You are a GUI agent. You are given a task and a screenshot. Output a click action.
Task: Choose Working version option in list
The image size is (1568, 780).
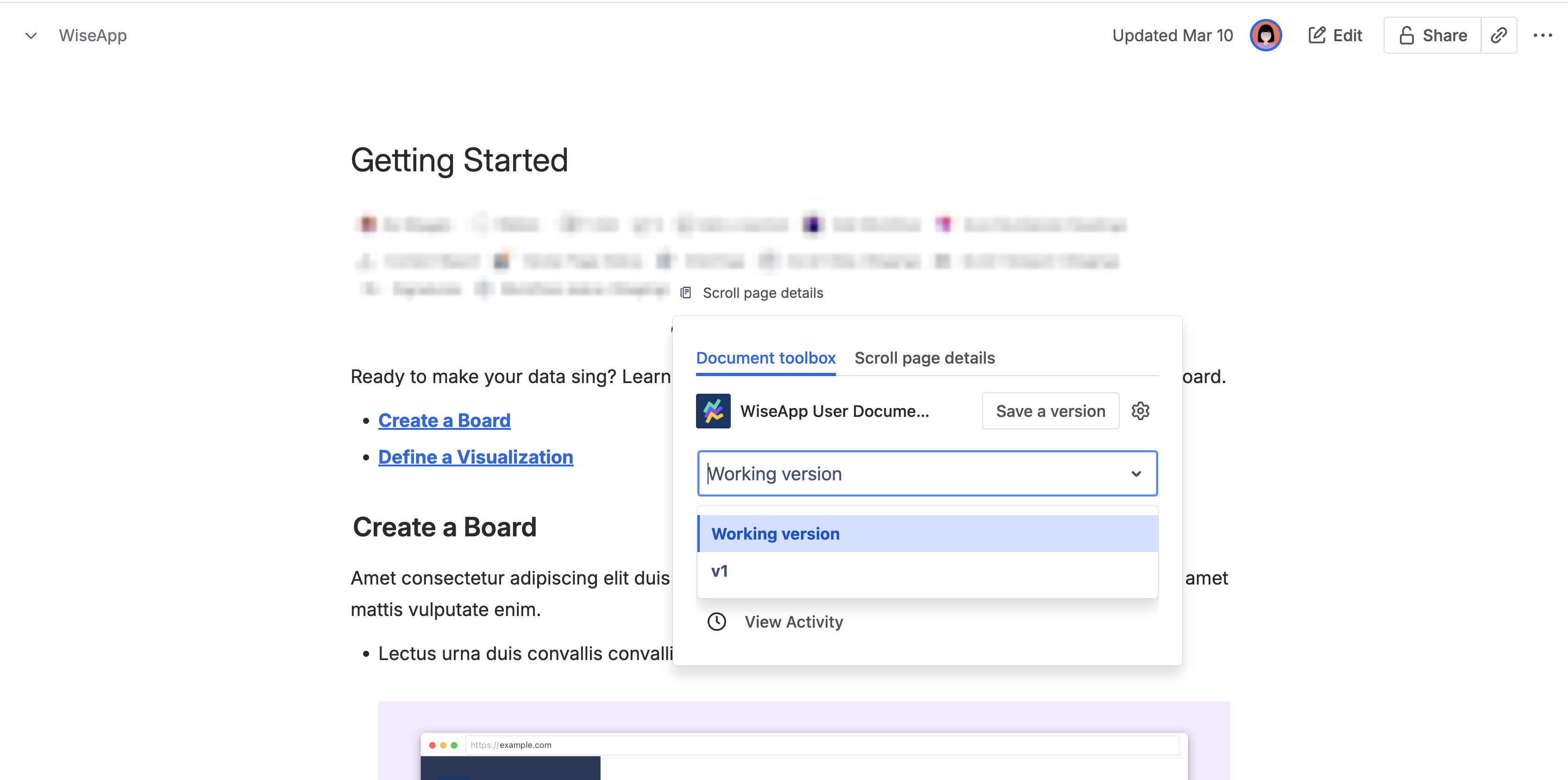click(x=775, y=534)
